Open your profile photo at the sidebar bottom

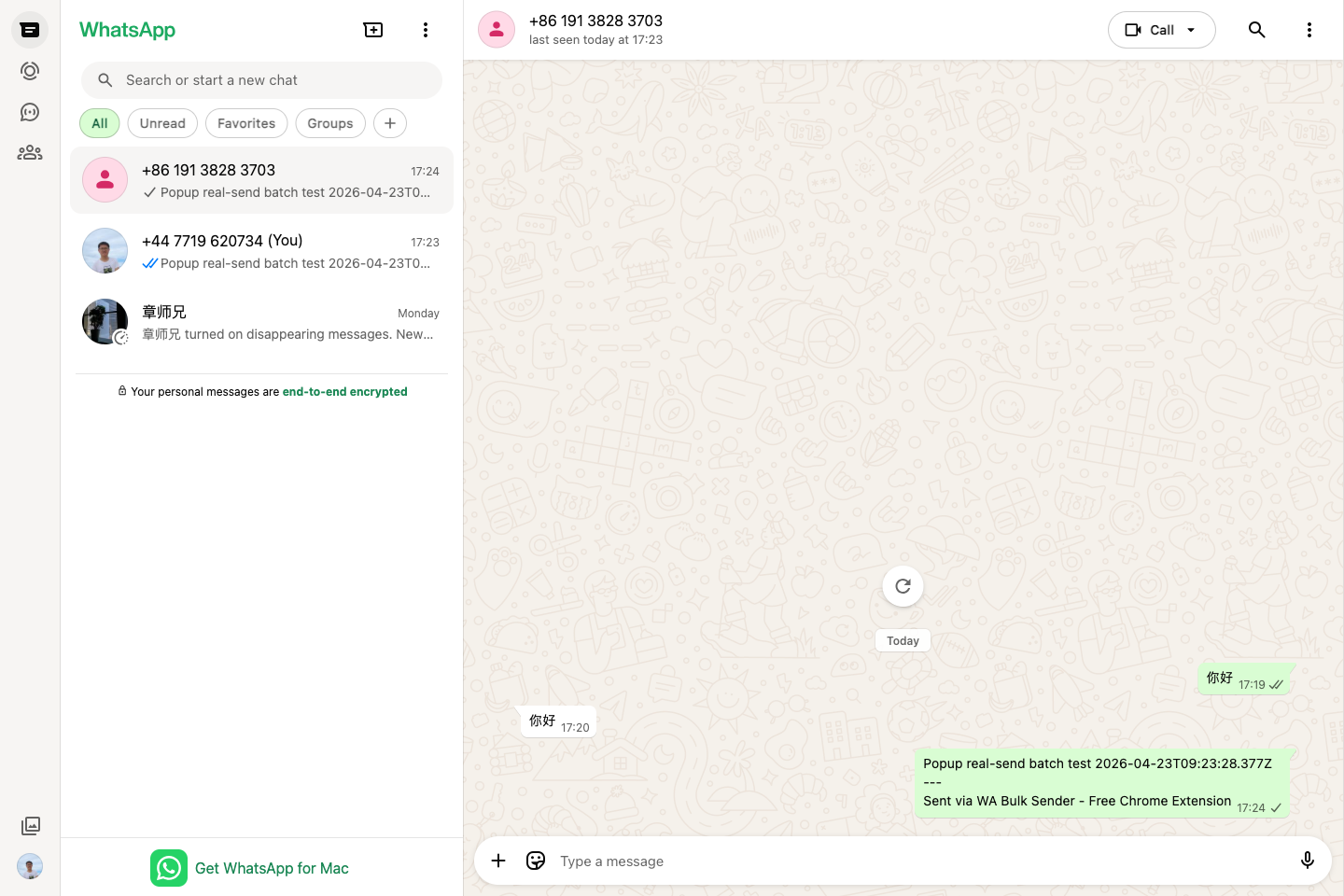(x=30, y=866)
